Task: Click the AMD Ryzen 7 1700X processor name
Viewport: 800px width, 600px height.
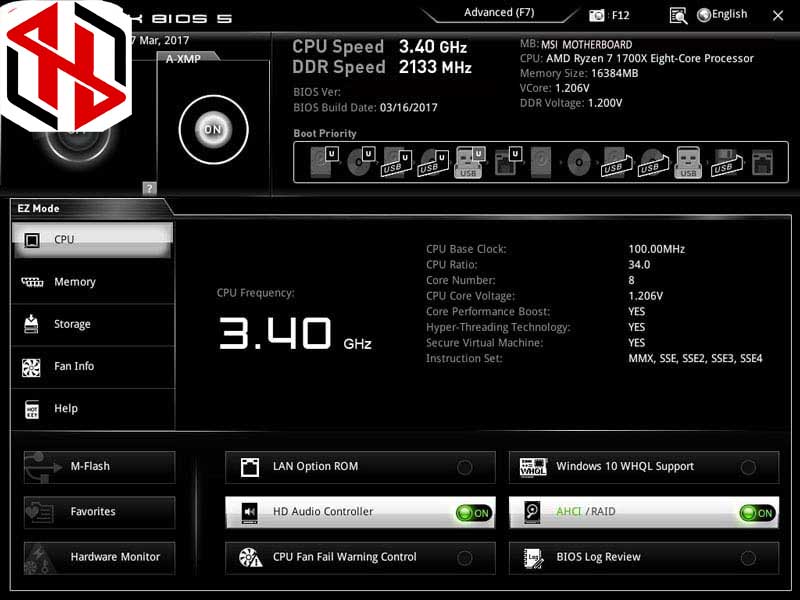Action: tap(649, 59)
